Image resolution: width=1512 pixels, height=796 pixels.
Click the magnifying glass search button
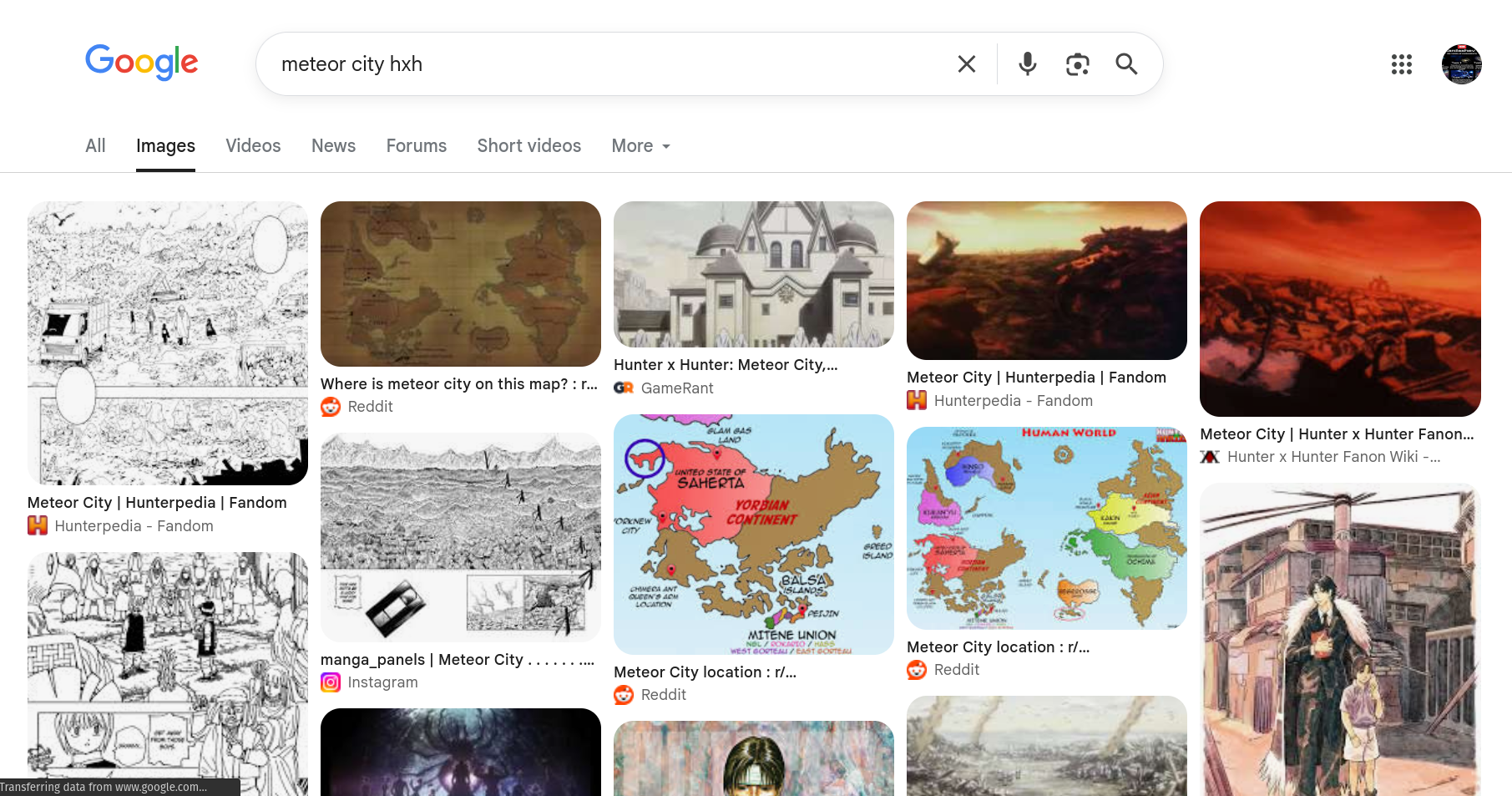(1126, 64)
